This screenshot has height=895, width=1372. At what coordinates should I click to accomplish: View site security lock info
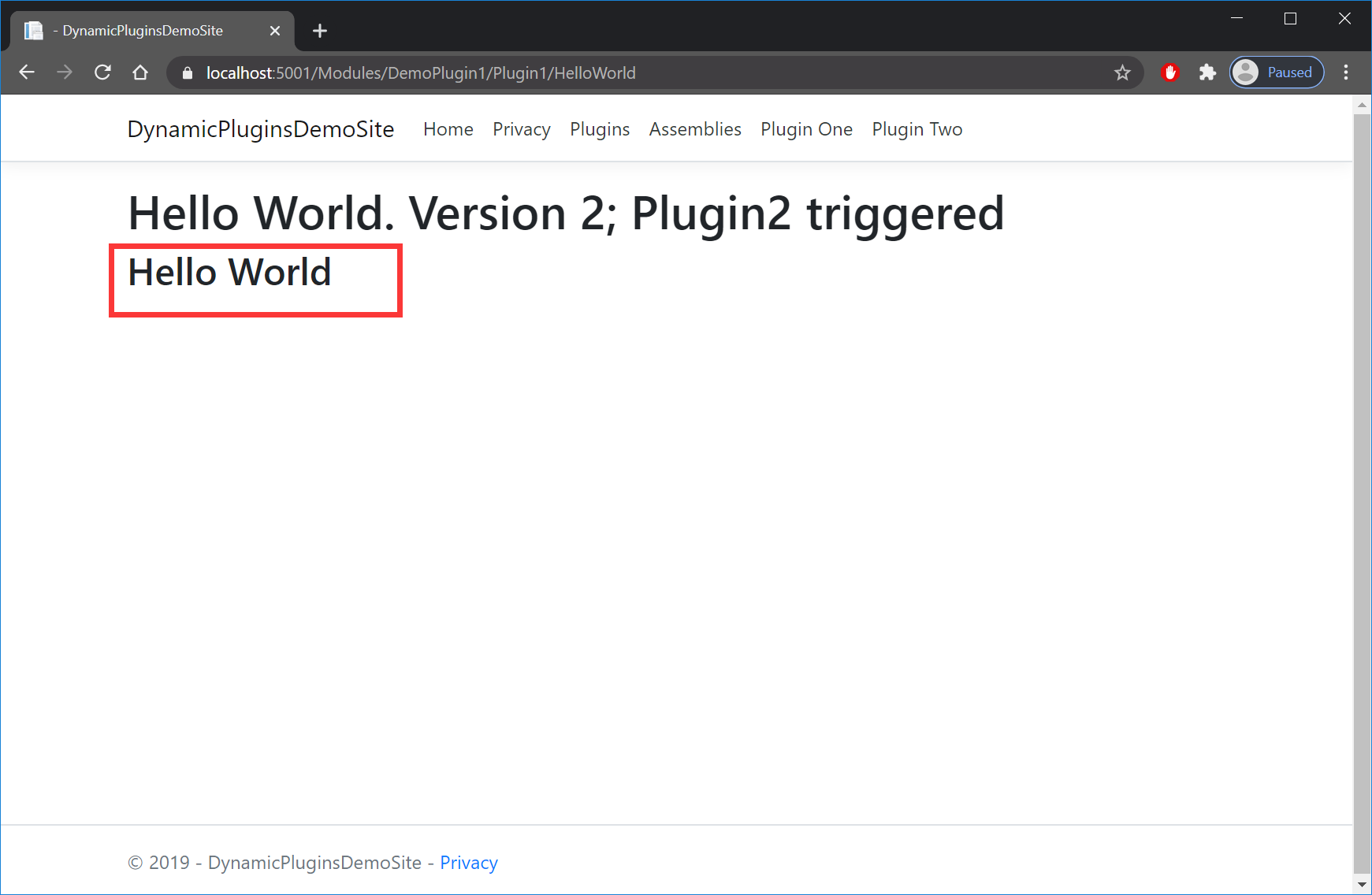point(188,73)
